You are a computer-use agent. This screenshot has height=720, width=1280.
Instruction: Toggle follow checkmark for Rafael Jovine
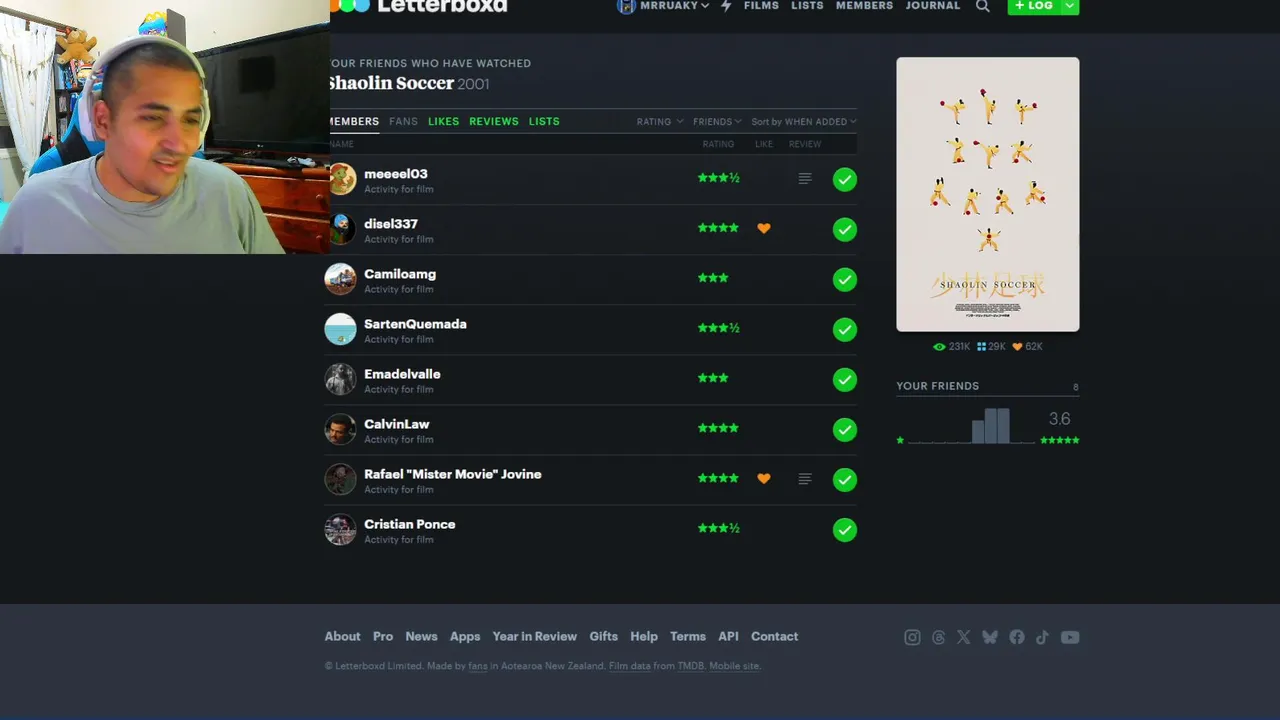[845, 479]
